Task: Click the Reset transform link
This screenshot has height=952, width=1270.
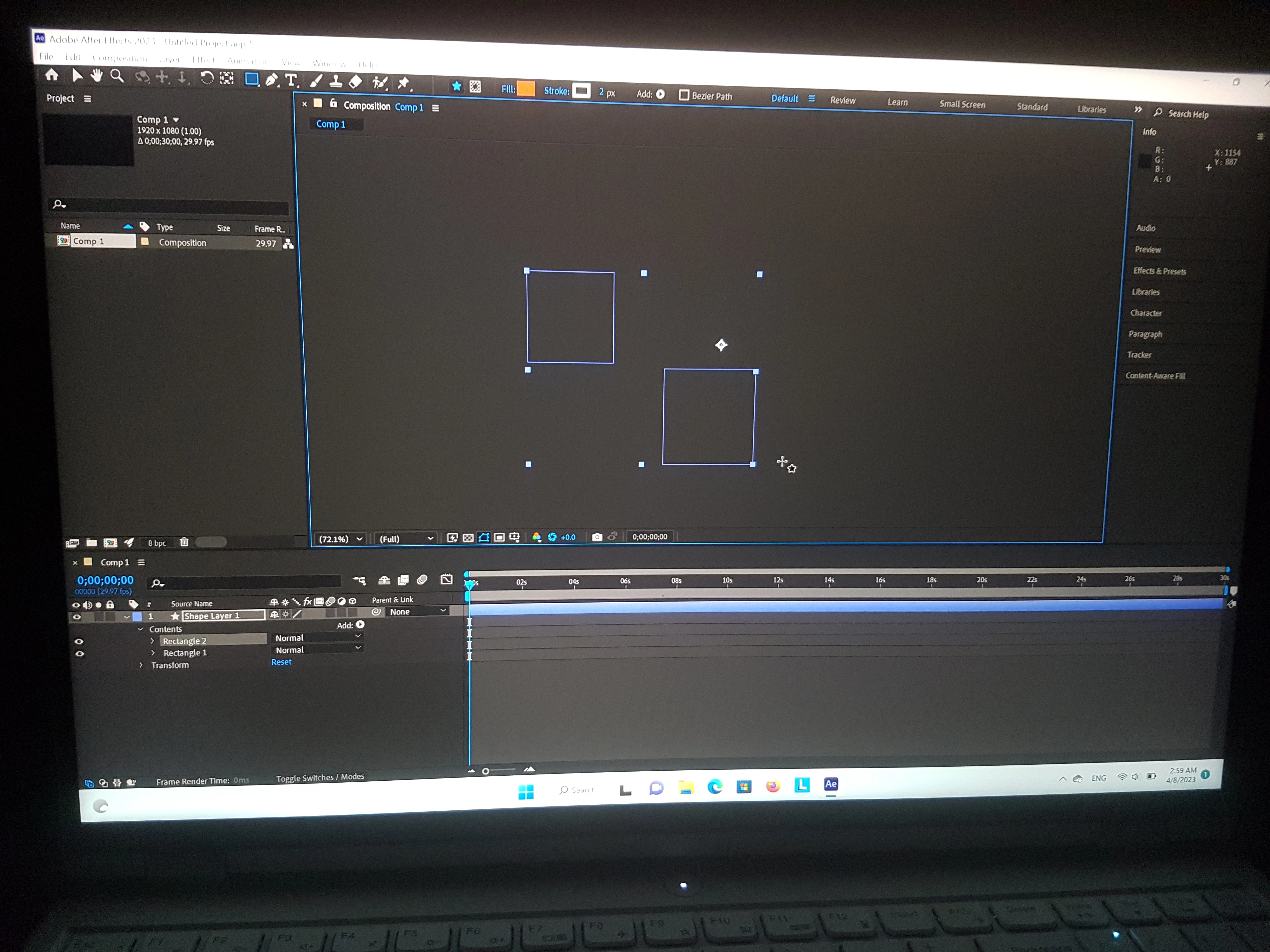Action: [x=281, y=662]
